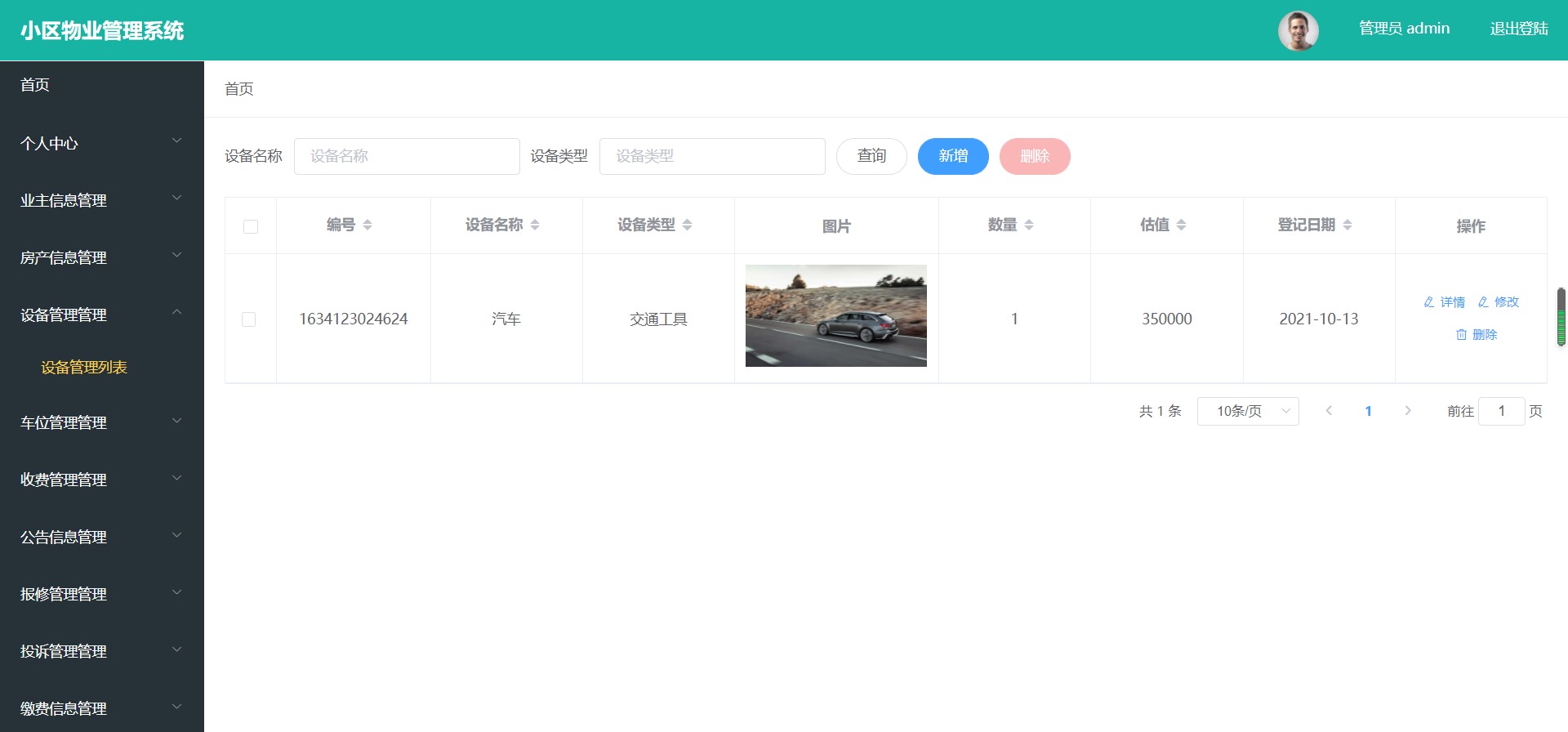This screenshot has width=1568, height=732.
Task: Go to previous page arrow
Action: [x=1329, y=411]
